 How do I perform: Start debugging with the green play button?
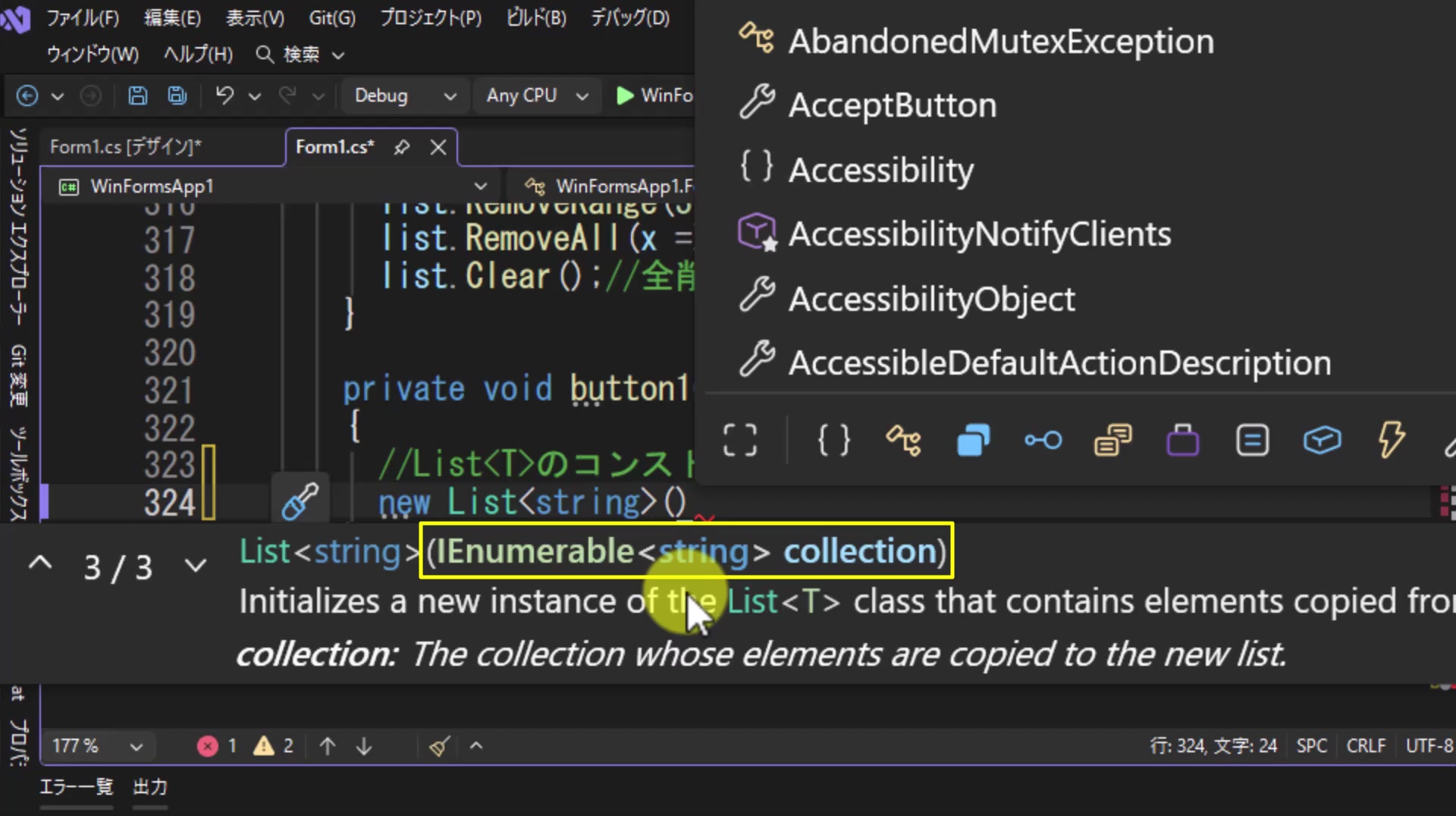pos(625,96)
